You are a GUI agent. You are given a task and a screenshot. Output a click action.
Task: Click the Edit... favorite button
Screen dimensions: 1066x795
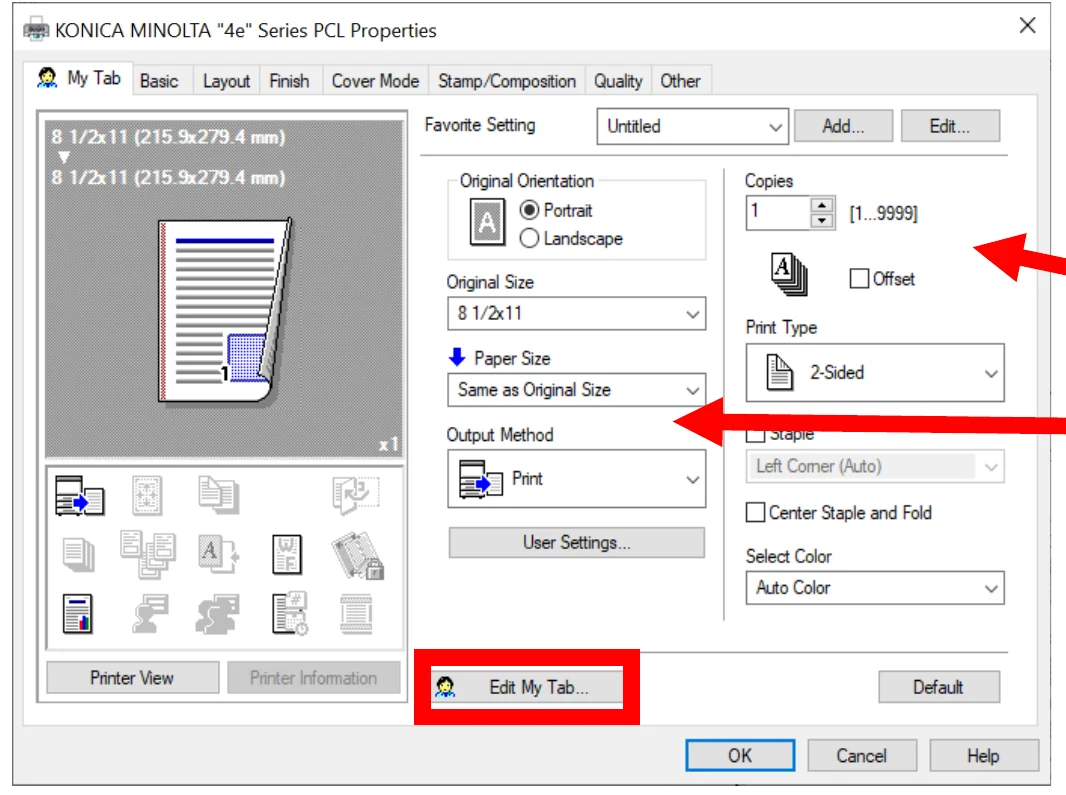click(x=950, y=126)
